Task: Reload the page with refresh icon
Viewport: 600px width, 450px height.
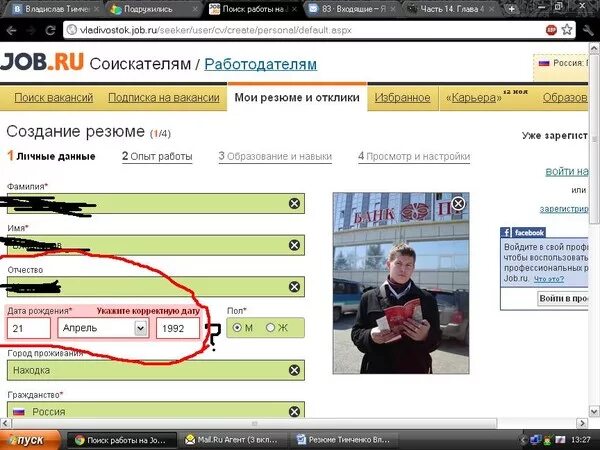Action: (x=50, y=30)
